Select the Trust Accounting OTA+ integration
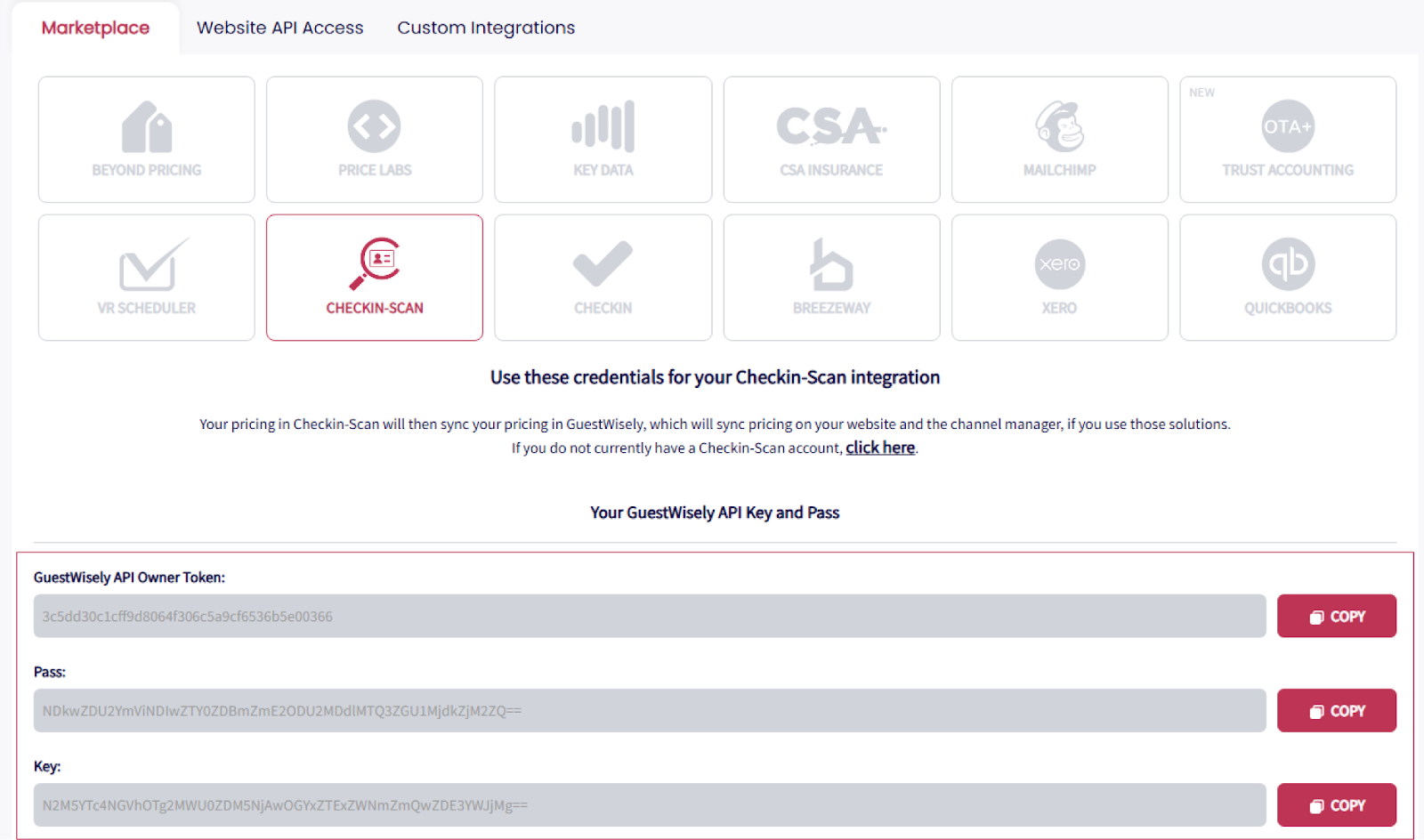 click(1288, 140)
